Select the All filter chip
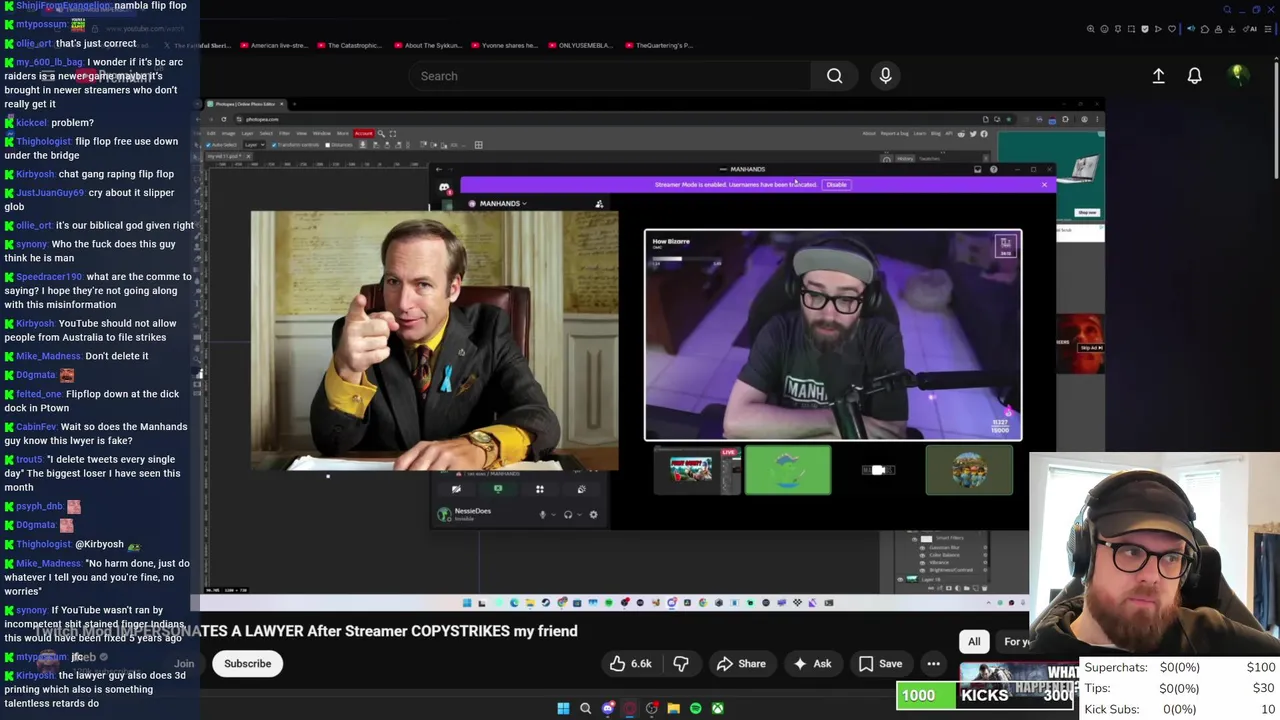Screen dimensions: 1280x720 pyautogui.click(x=974, y=642)
